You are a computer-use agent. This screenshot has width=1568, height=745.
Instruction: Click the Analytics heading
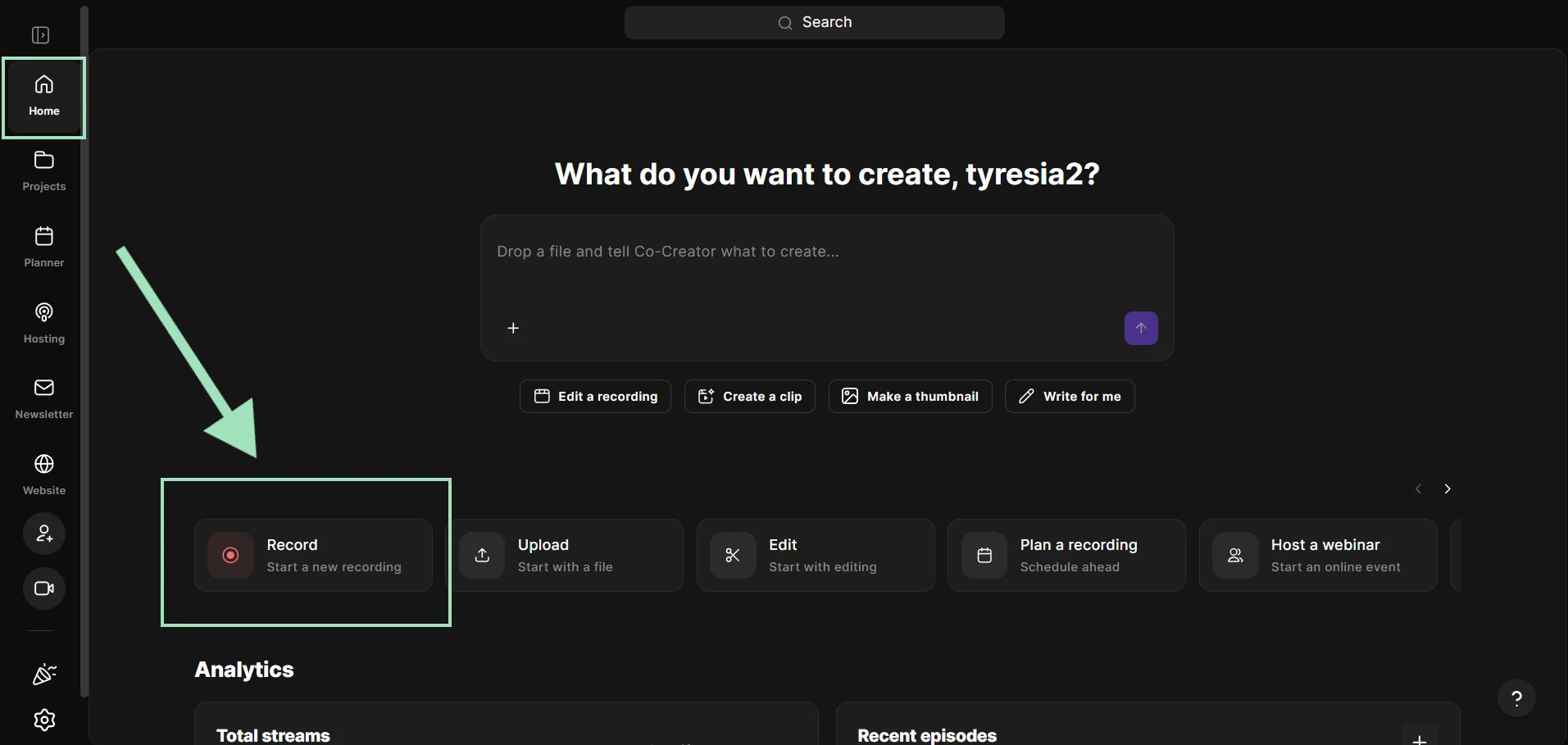244,670
